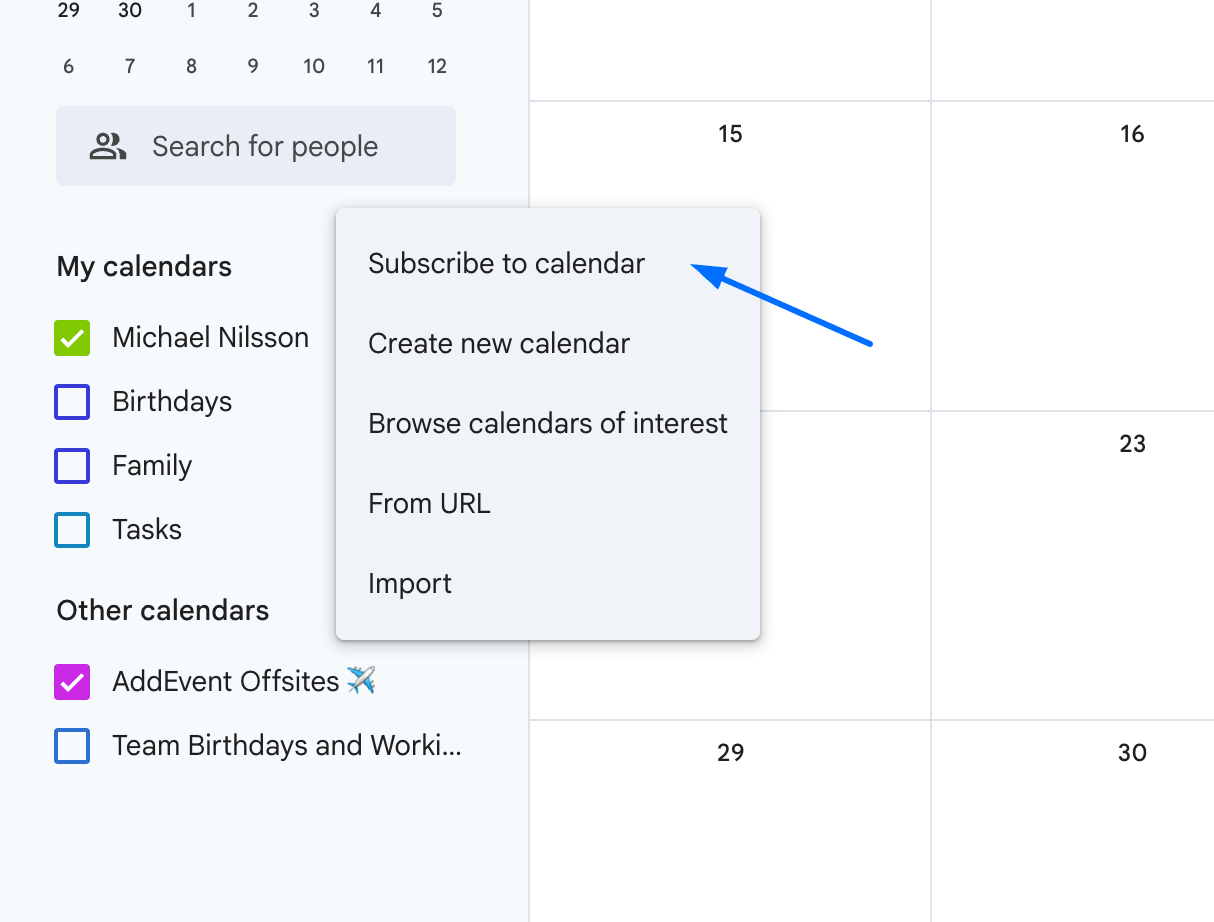Select Subscribe to calendar menu option
1214x922 pixels.
[506, 264]
